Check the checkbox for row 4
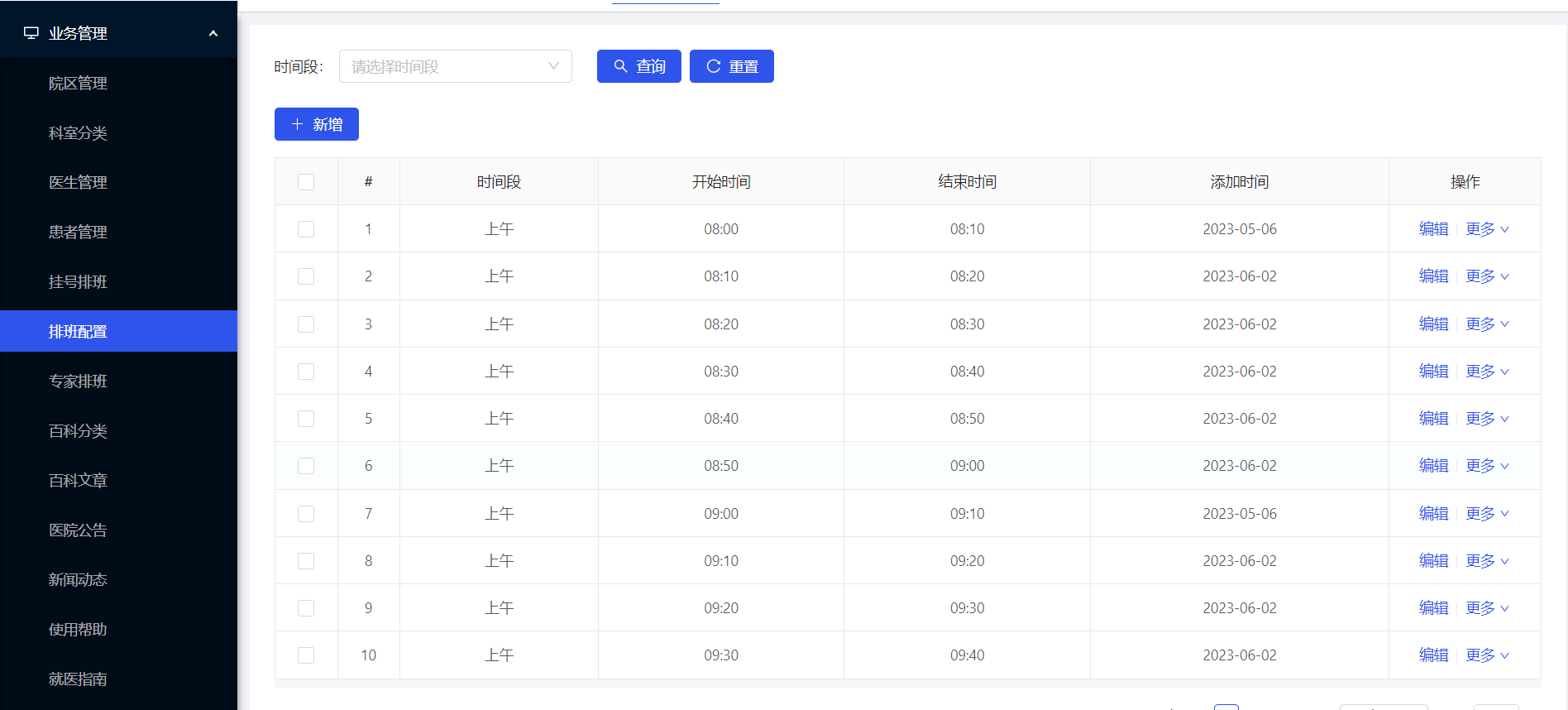The width and height of the screenshot is (1568, 710). (x=306, y=372)
